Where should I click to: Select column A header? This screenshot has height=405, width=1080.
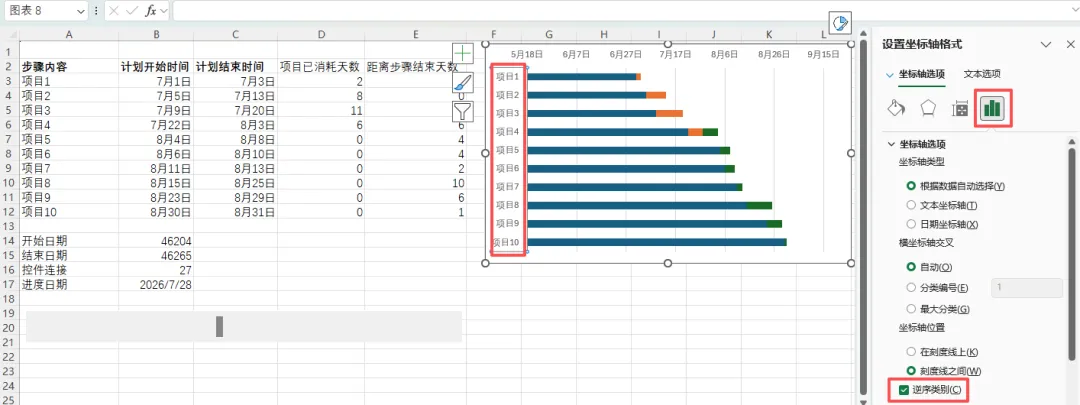coord(69,34)
